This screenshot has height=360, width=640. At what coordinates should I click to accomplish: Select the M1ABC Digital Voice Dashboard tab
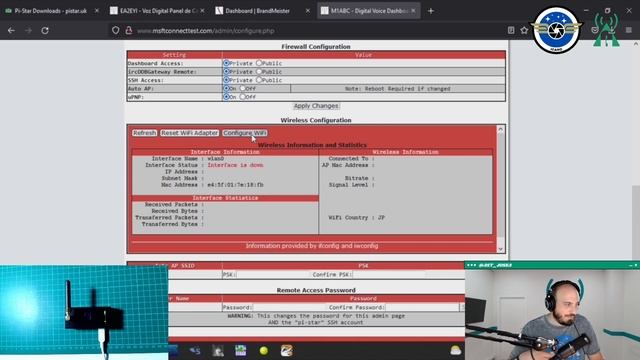point(369,11)
